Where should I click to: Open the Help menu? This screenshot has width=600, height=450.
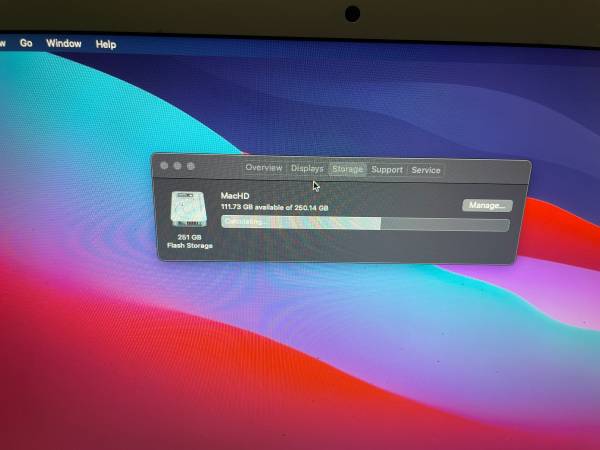tap(105, 44)
